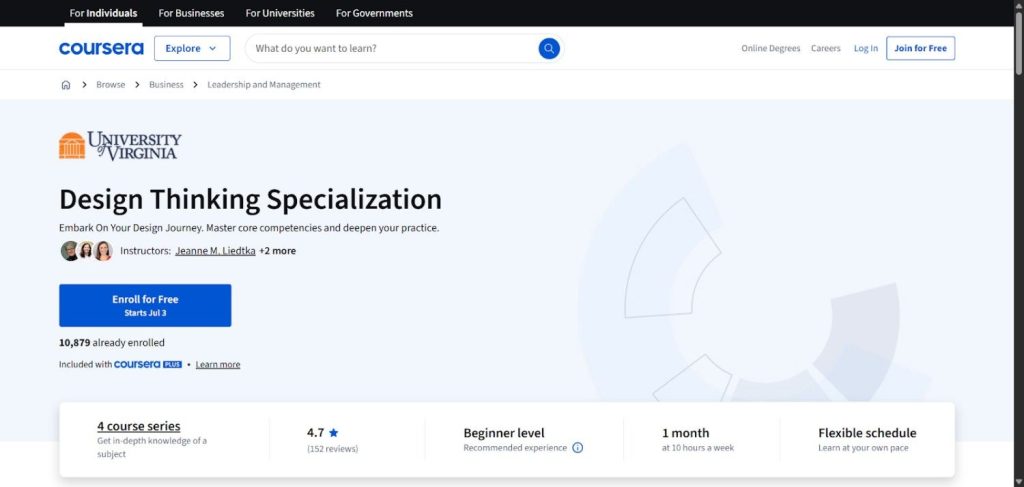Click Enroll for Free button
The width and height of the screenshot is (1024, 487).
point(145,306)
